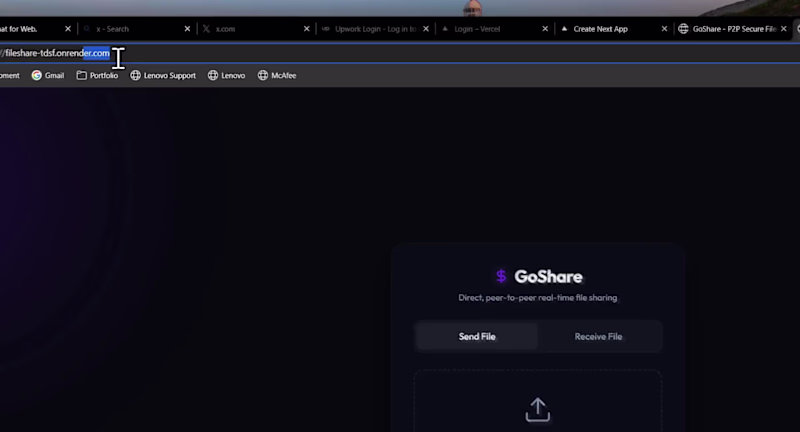Screen dimensions: 800x432
Task: Click the purple GoShare logo icon
Action: click(x=501, y=276)
